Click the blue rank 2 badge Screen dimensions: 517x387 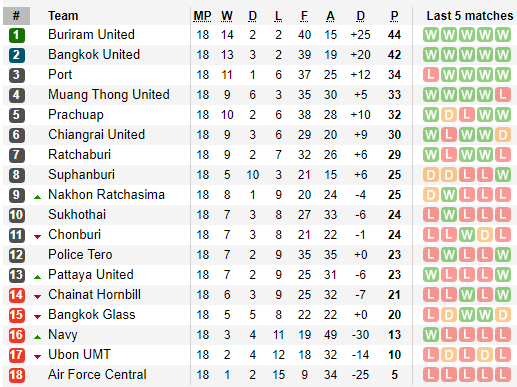[x=16, y=55]
